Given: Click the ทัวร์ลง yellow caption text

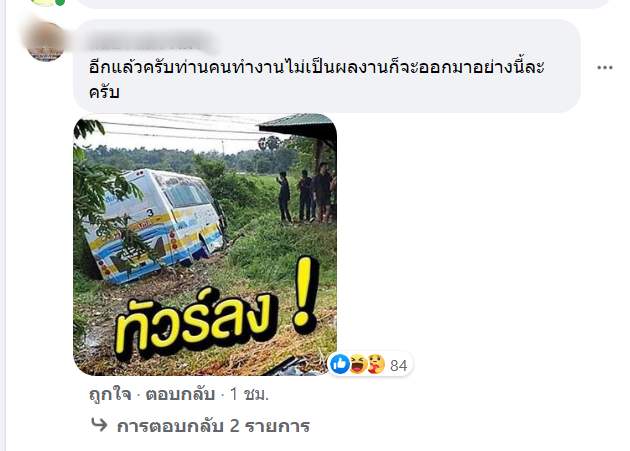Looking at the screenshot, I should 196,323.
